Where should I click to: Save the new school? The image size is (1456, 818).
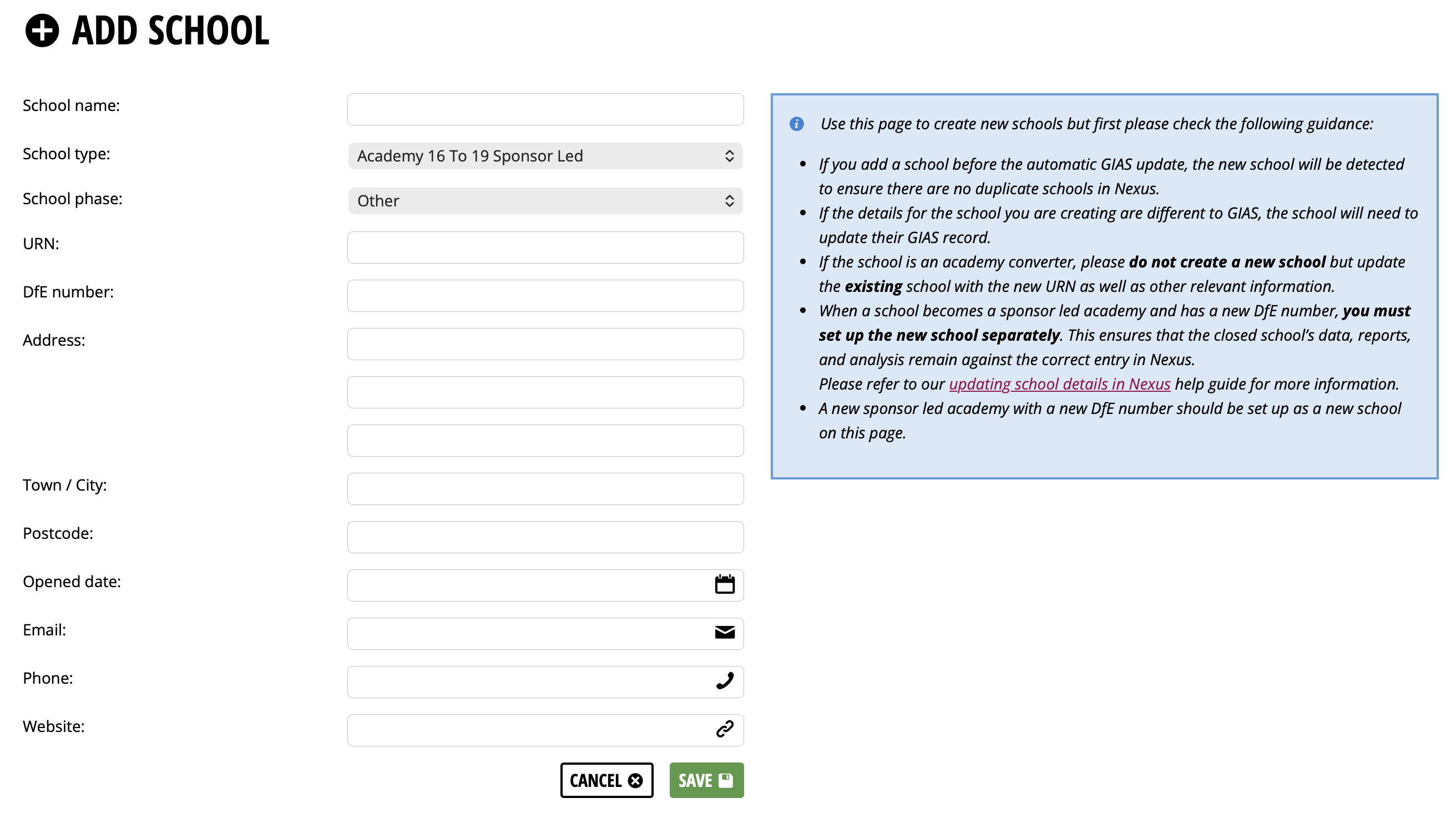click(706, 781)
